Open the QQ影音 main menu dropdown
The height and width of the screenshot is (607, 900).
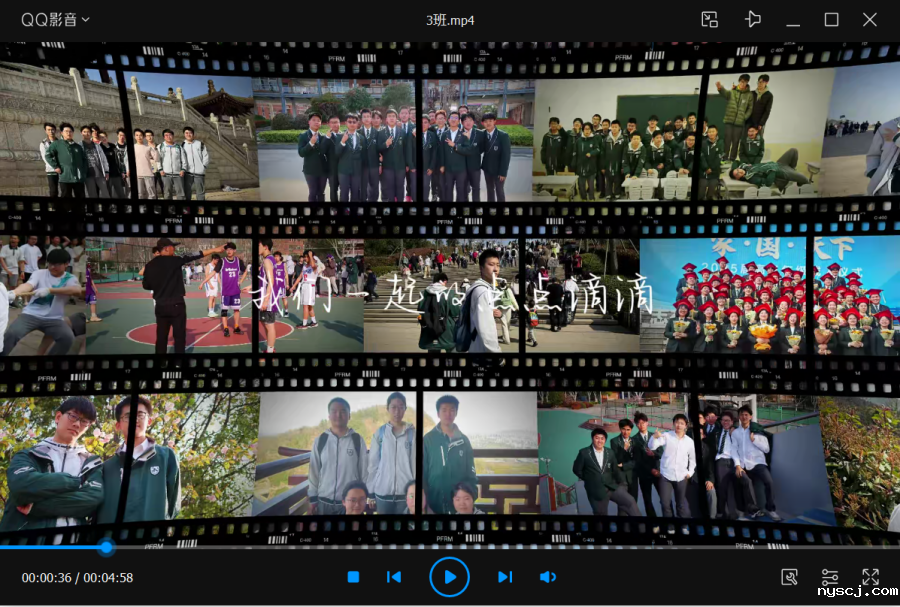(x=55, y=20)
